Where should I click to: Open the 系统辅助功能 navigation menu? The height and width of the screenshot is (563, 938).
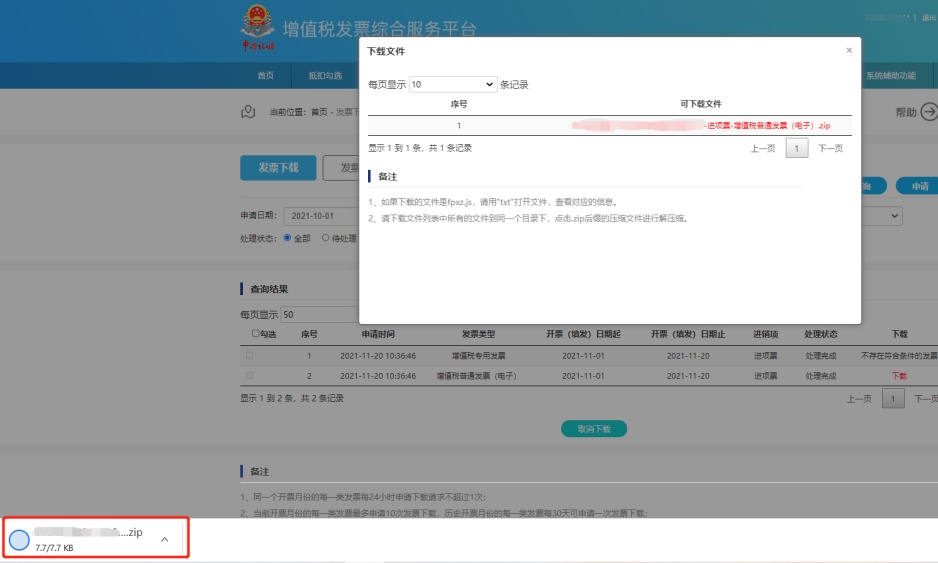pos(890,76)
